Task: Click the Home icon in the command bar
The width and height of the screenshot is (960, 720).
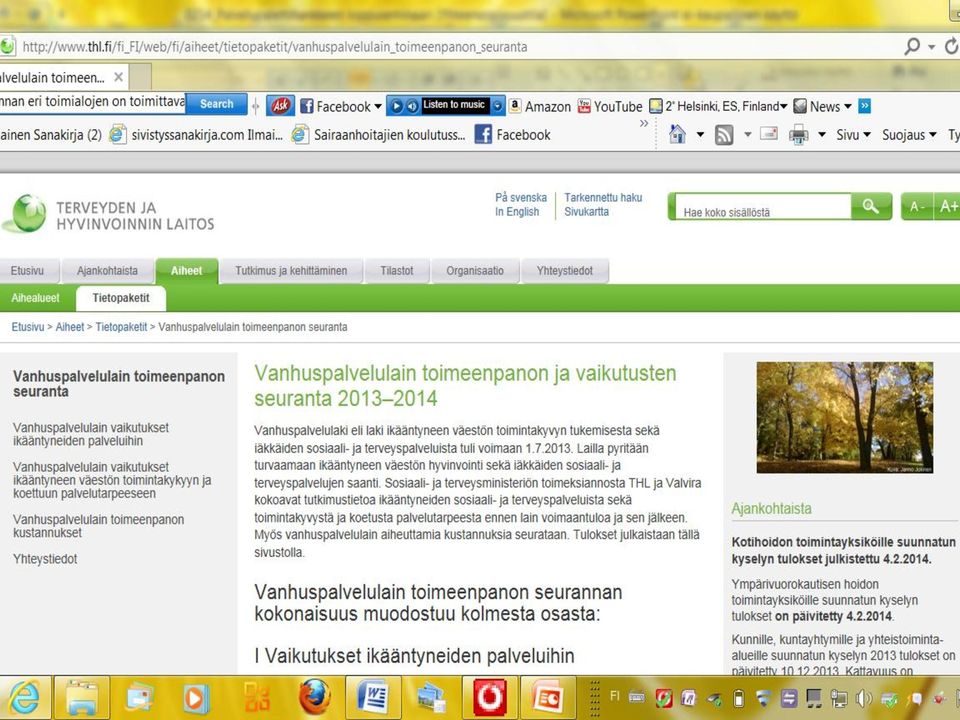Action: 677,134
